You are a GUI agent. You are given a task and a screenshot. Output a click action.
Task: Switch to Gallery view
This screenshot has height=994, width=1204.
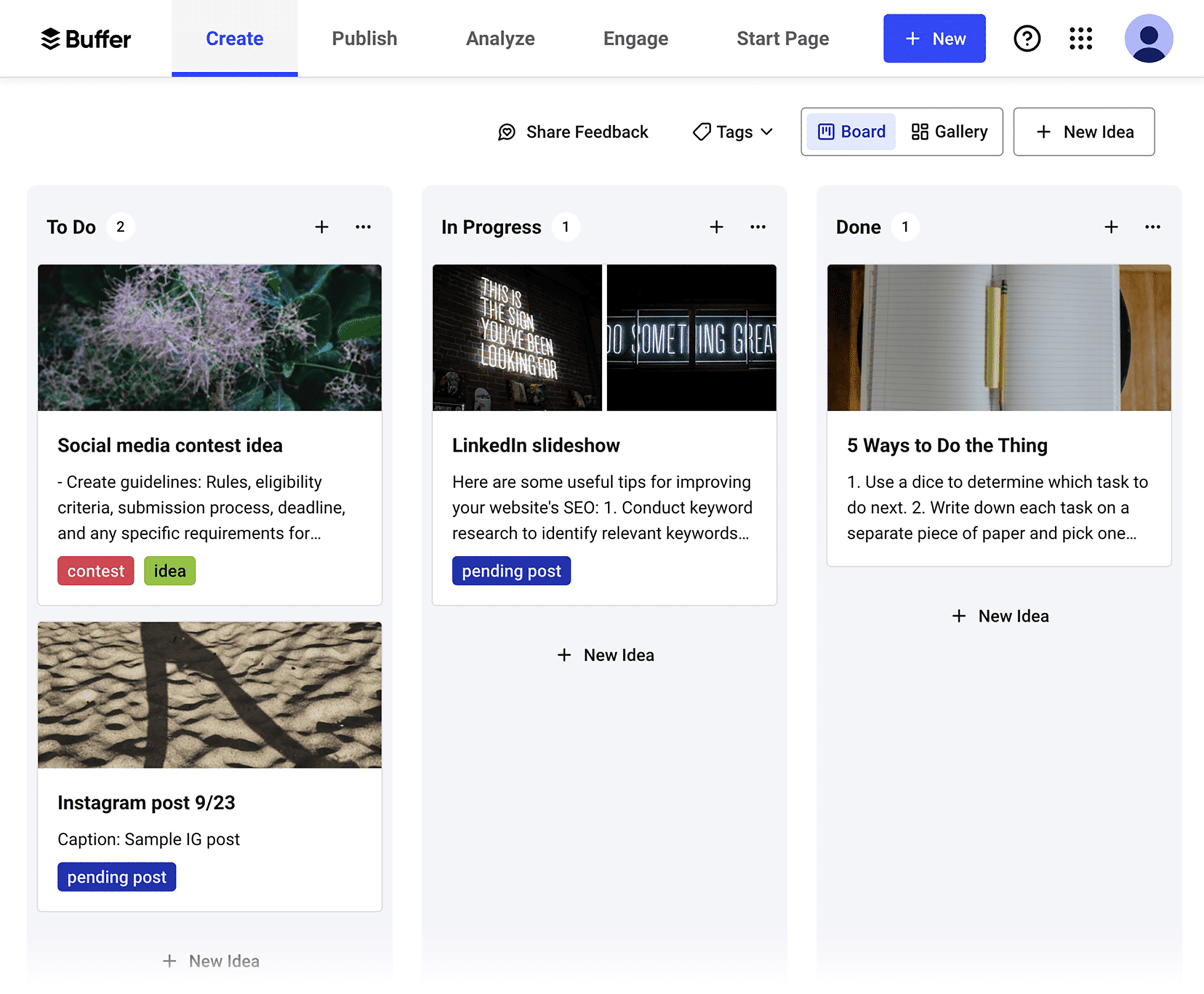949,132
